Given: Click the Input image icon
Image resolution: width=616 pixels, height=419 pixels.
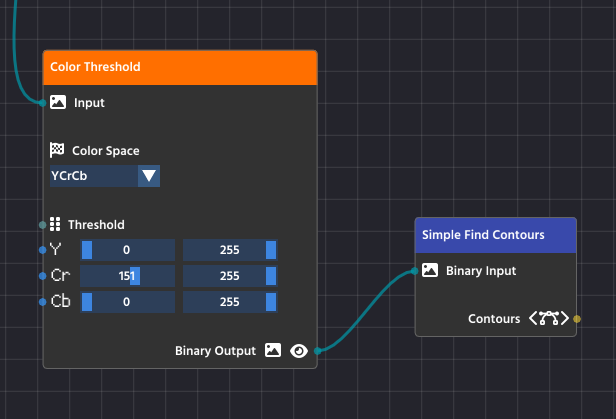Looking at the screenshot, I should 58,102.
